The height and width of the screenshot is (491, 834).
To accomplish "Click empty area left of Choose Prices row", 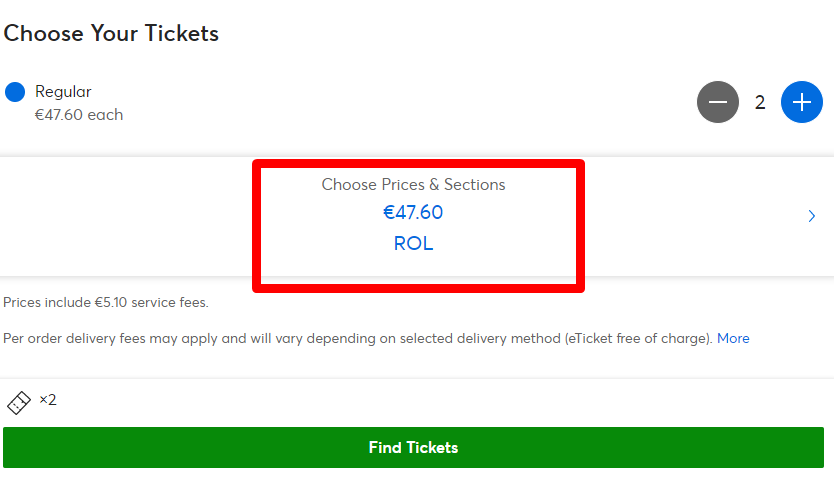I will click(126, 217).
